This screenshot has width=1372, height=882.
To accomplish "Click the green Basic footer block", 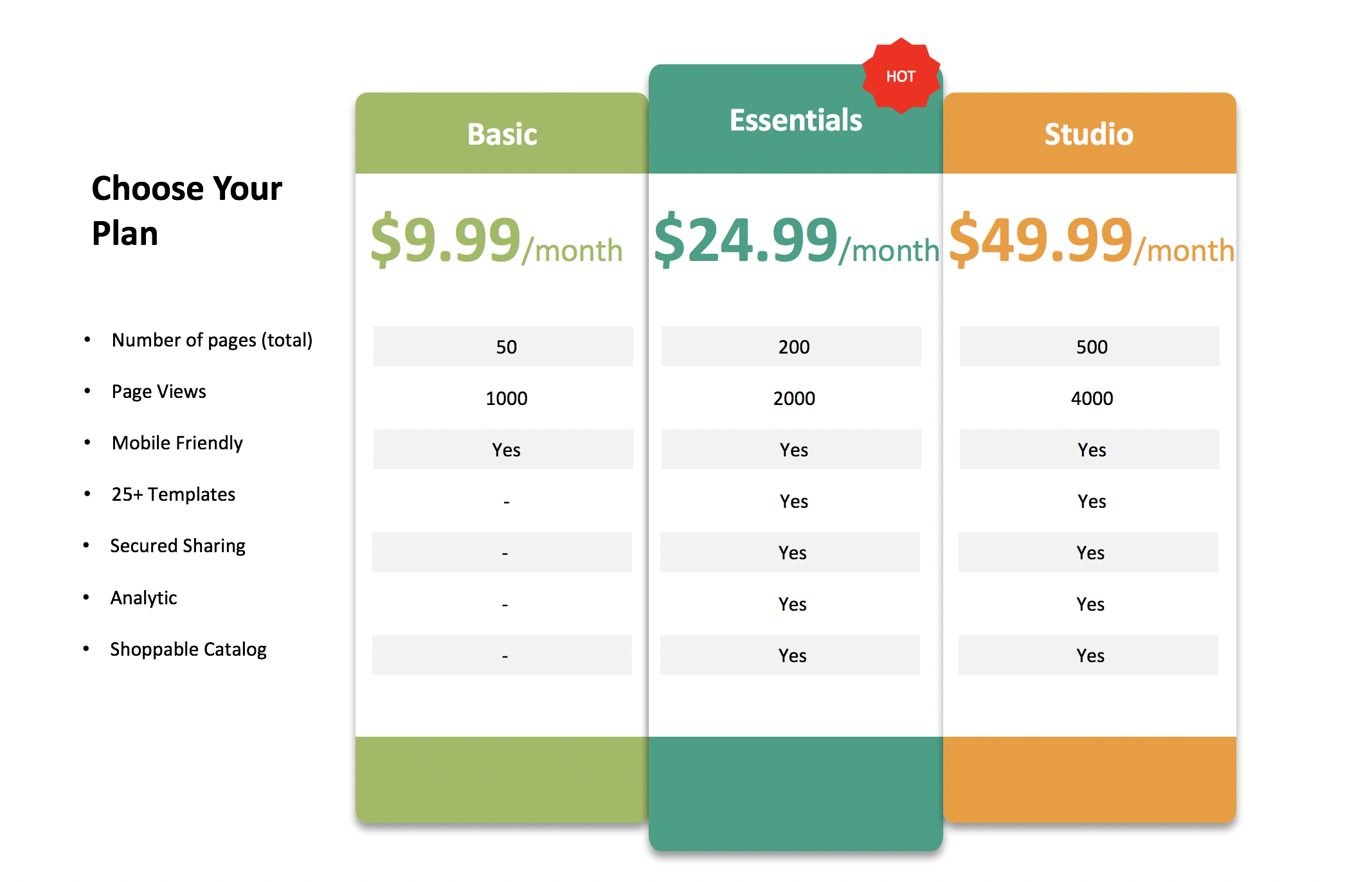I will [501, 778].
